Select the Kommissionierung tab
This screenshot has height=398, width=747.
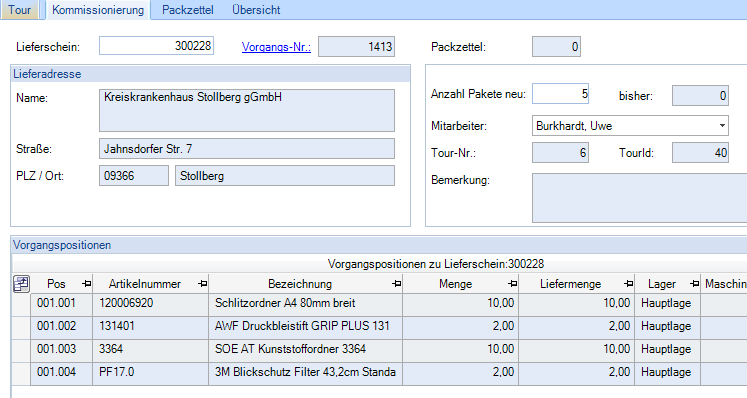[x=98, y=10]
